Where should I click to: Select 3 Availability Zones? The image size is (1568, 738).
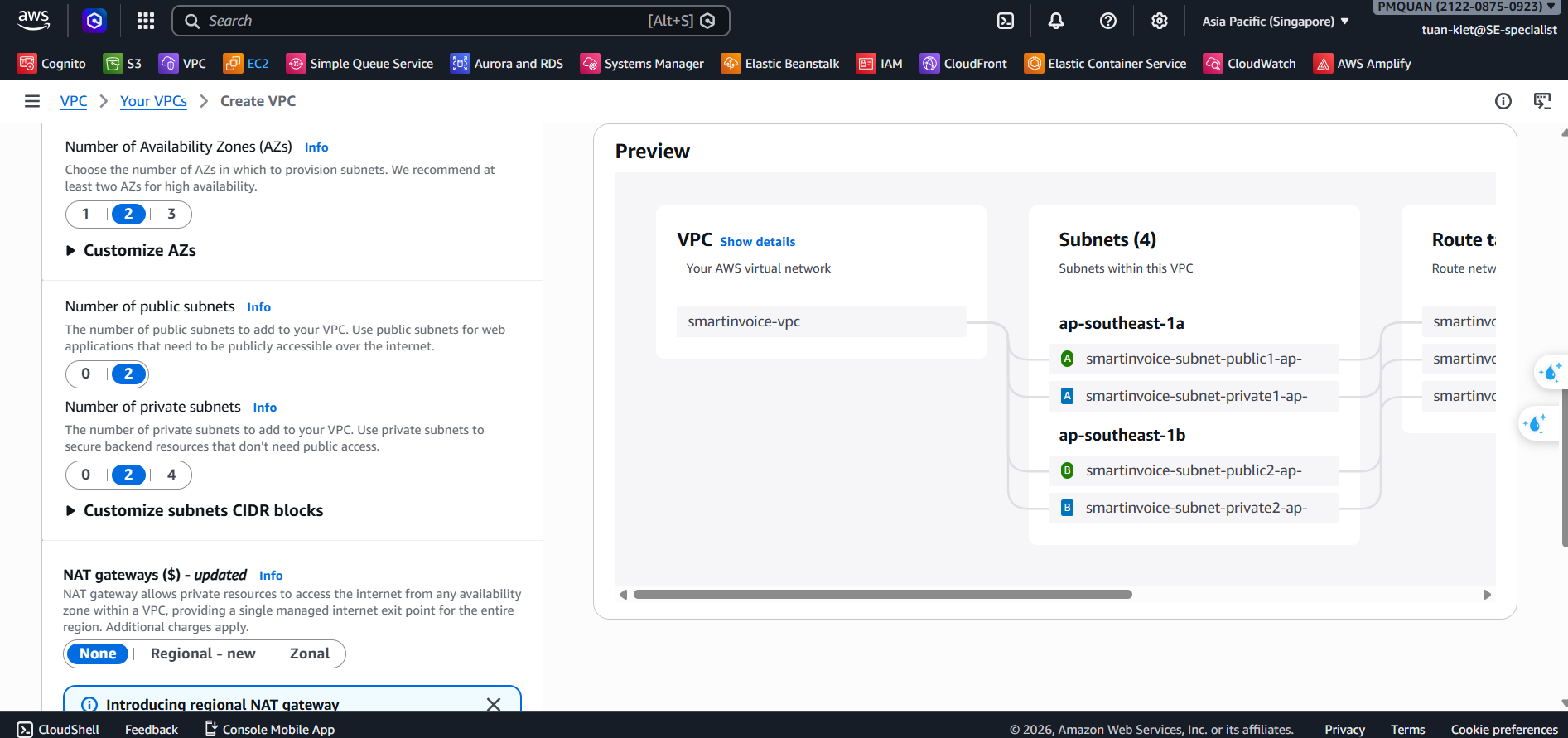pyautogui.click(x=171, y=214)
